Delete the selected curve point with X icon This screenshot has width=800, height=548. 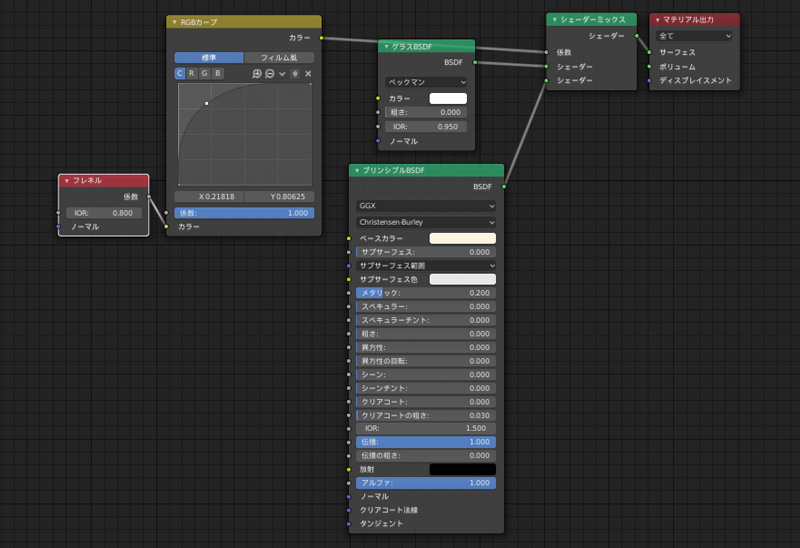click(x=308, y=74)
